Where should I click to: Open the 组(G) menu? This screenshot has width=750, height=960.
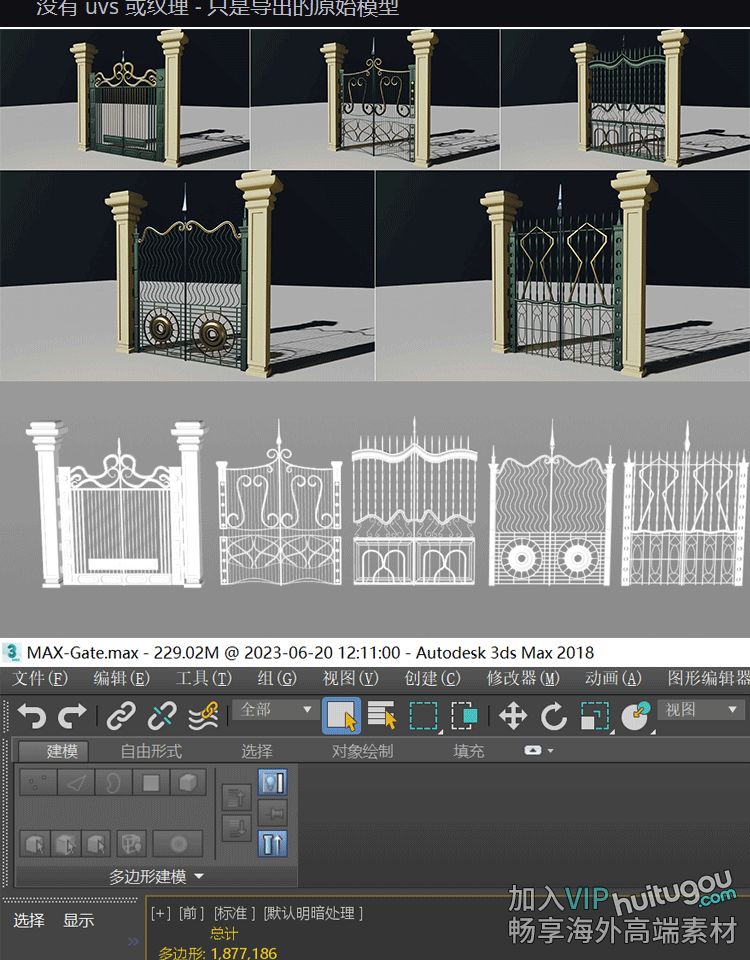(x=277, y=678)
